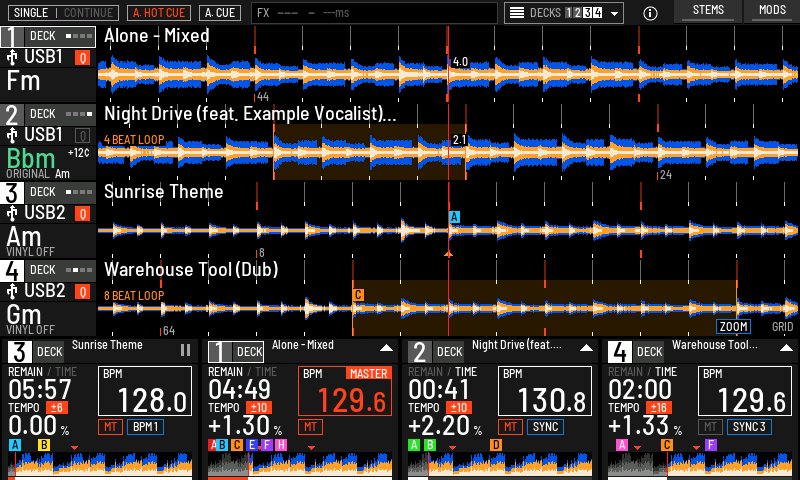Select Deck 4 label in waveform list
Image resolution: width=800 pixels, height=480 pixels.
click(48, 271)
